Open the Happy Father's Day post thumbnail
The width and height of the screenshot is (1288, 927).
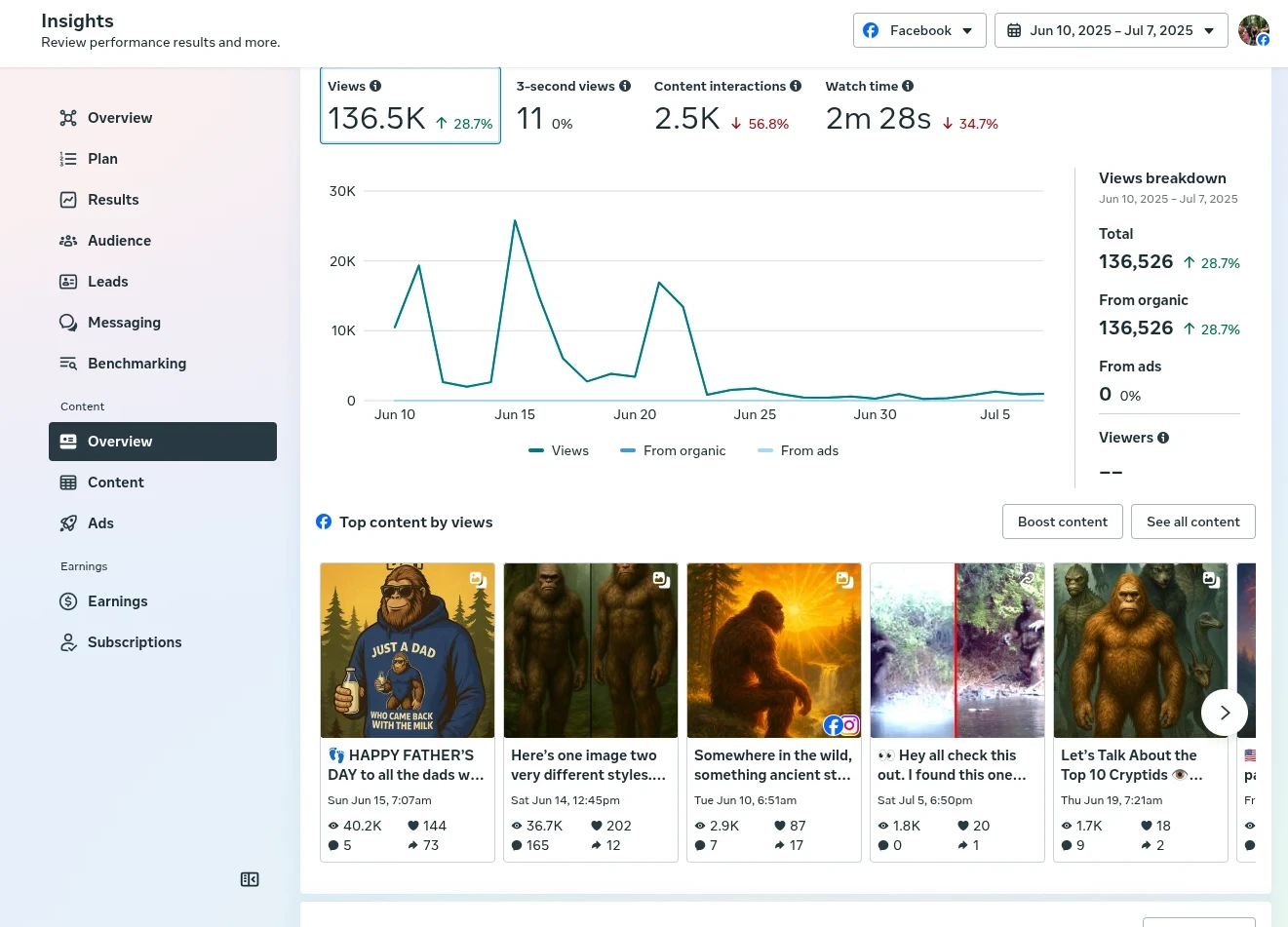coord(408,650)
